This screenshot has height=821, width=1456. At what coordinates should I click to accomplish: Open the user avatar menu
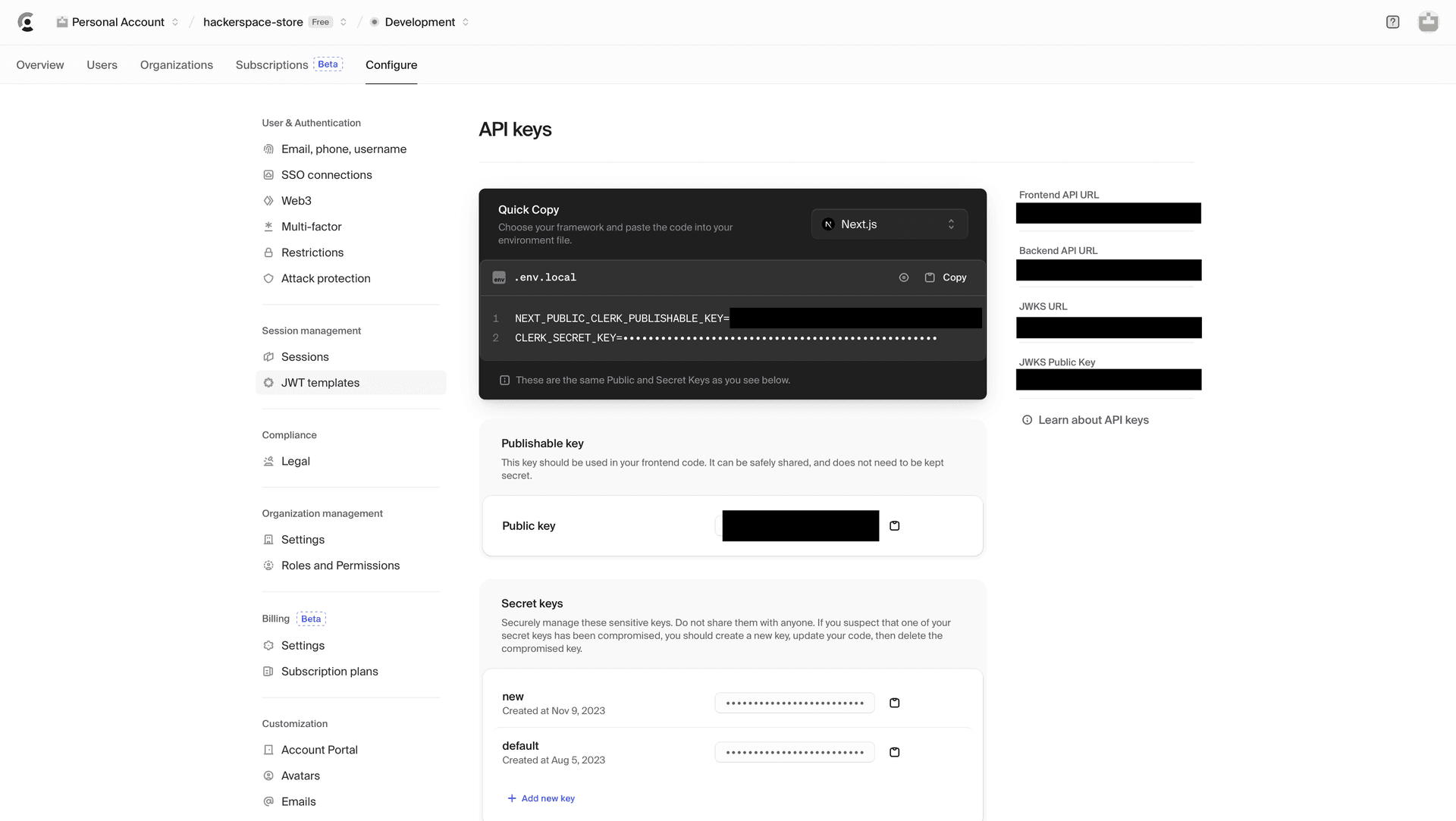(x=1428, y=22)
